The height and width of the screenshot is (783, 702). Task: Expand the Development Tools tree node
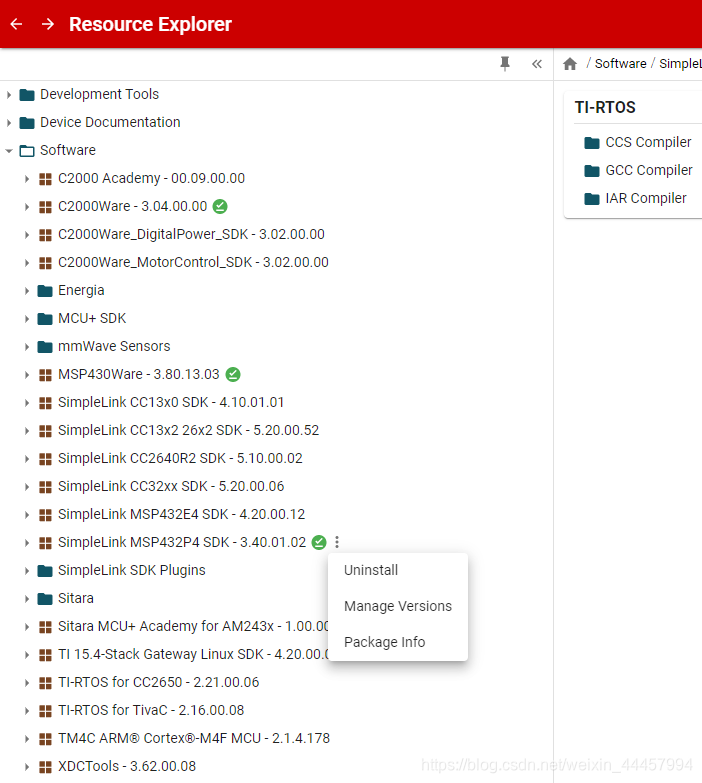click(8, 94)
